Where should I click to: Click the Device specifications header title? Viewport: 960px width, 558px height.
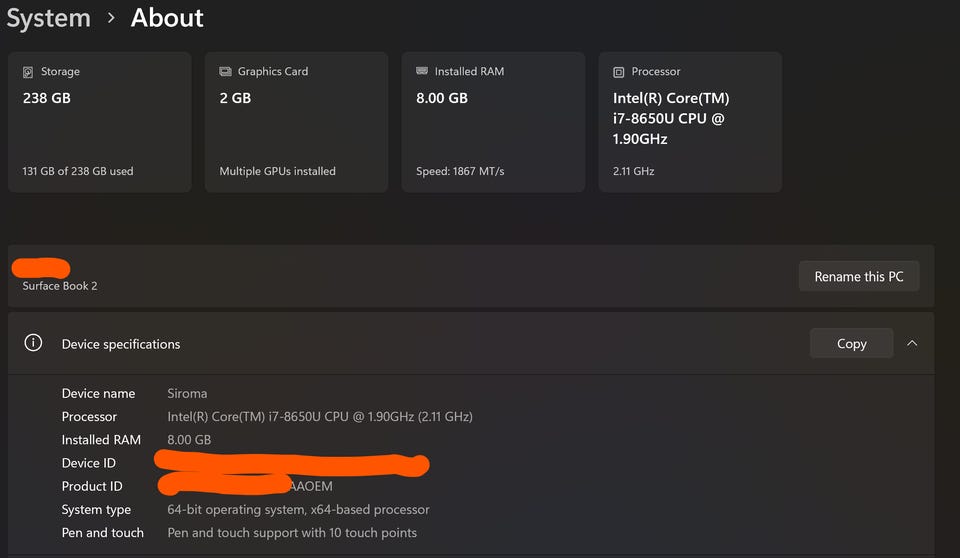tap(121, 344)
